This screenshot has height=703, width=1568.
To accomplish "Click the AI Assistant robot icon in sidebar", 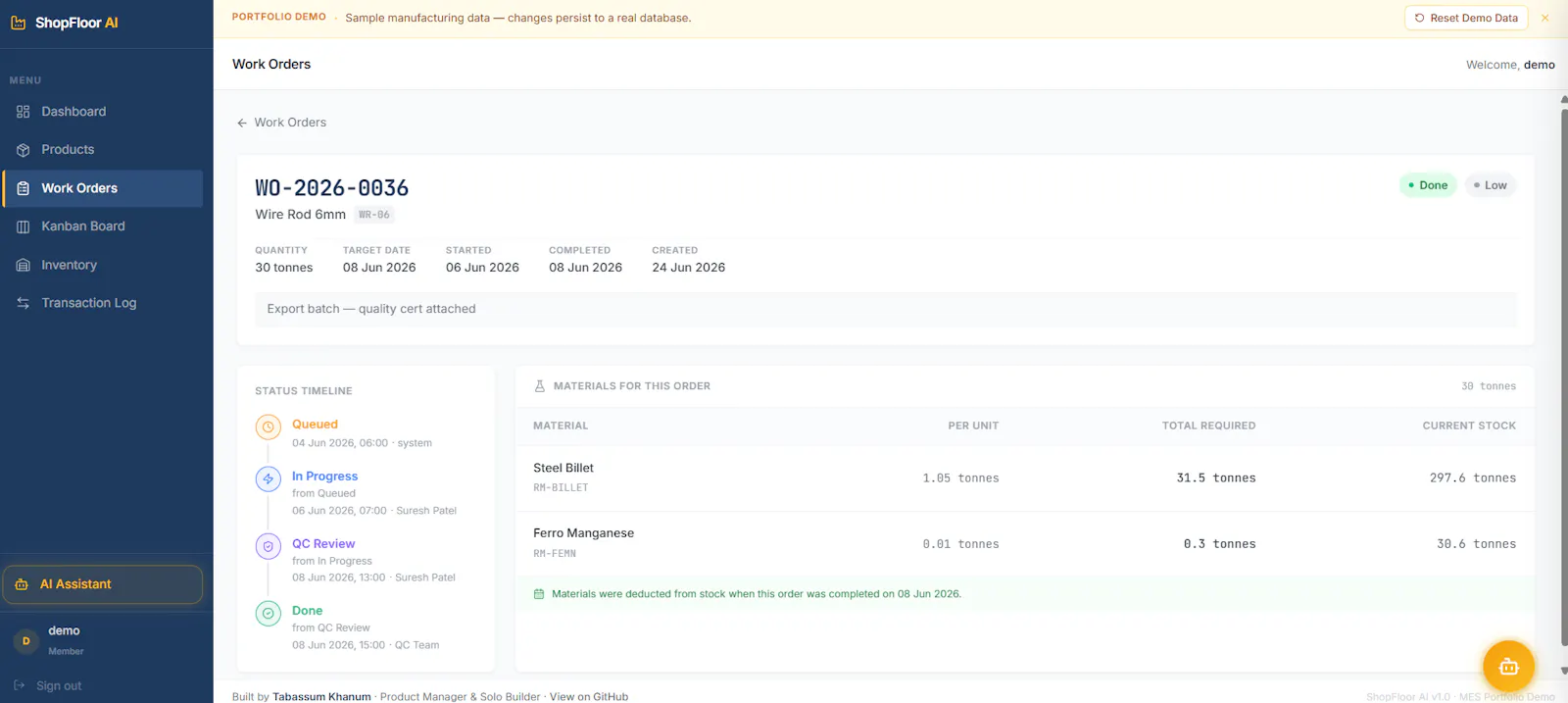I will pos(22,584).
